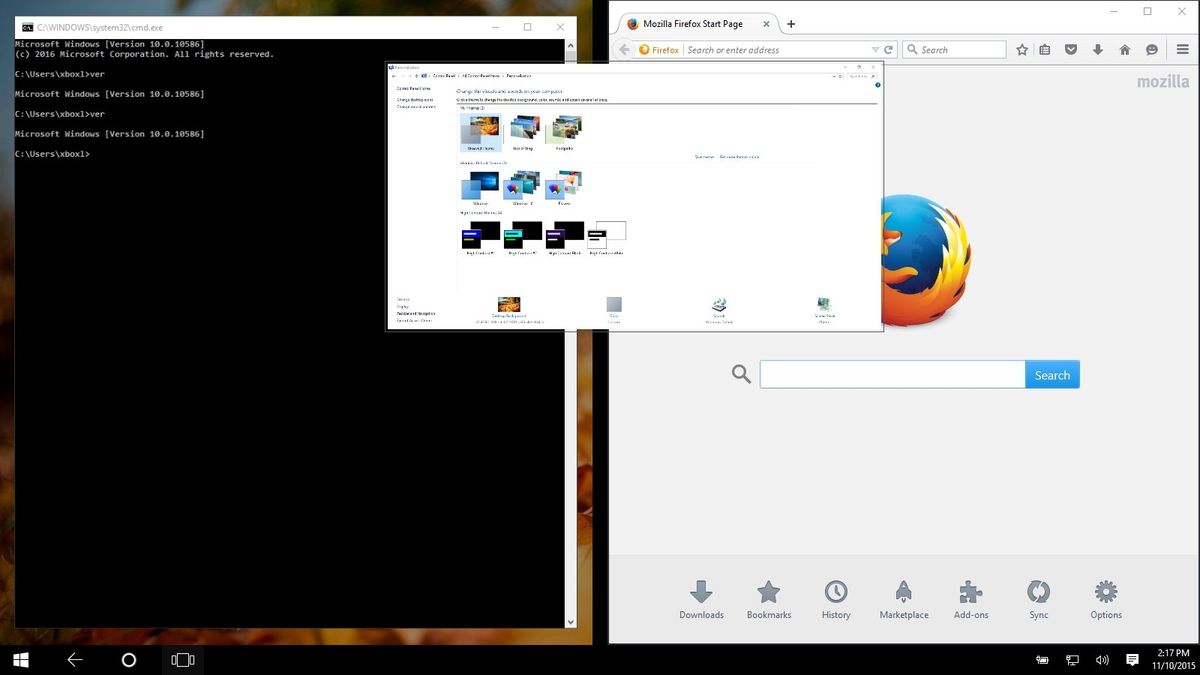Open Change mouse pointers settings
Screen dimensions: 1200x675
tap(417, 107)
